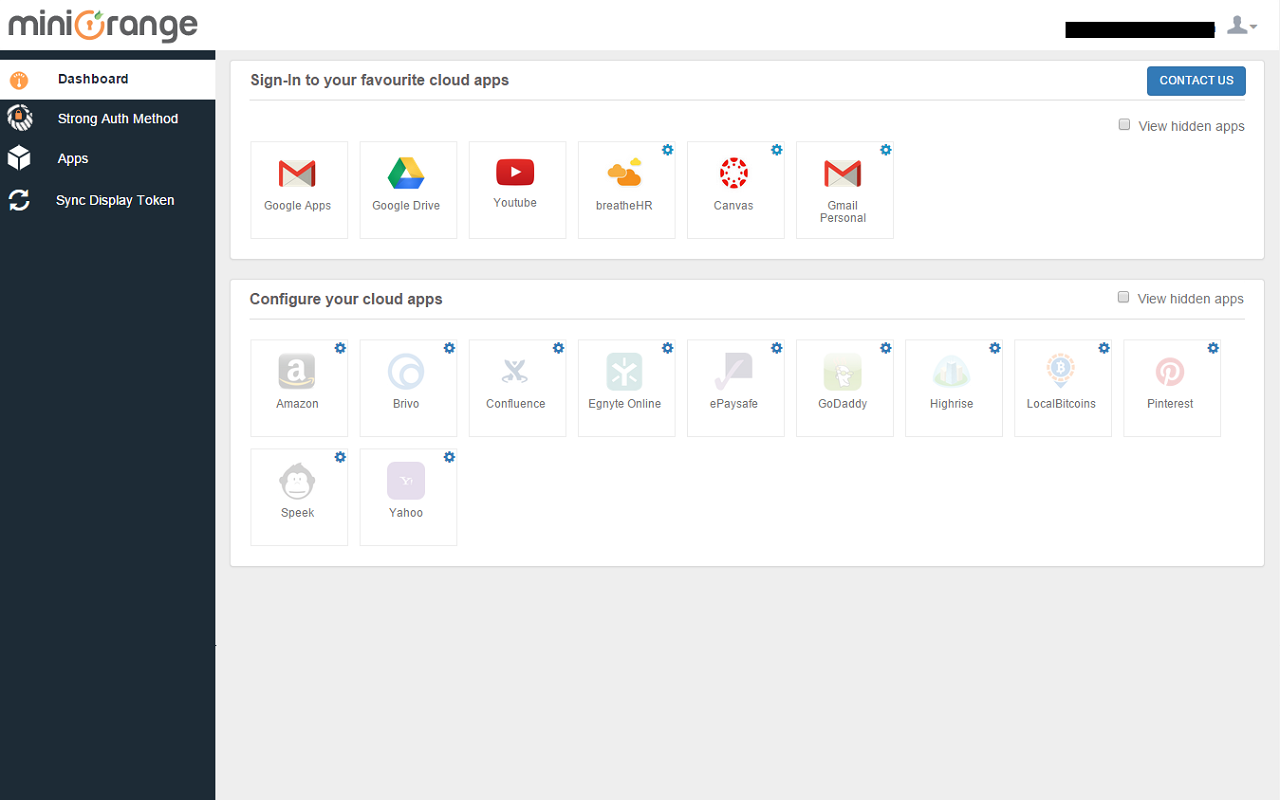The height and width of the screenshot is (800, 1280).
Task: Click the Sync Display Token sidebar icon
Action: click(18, 200)
